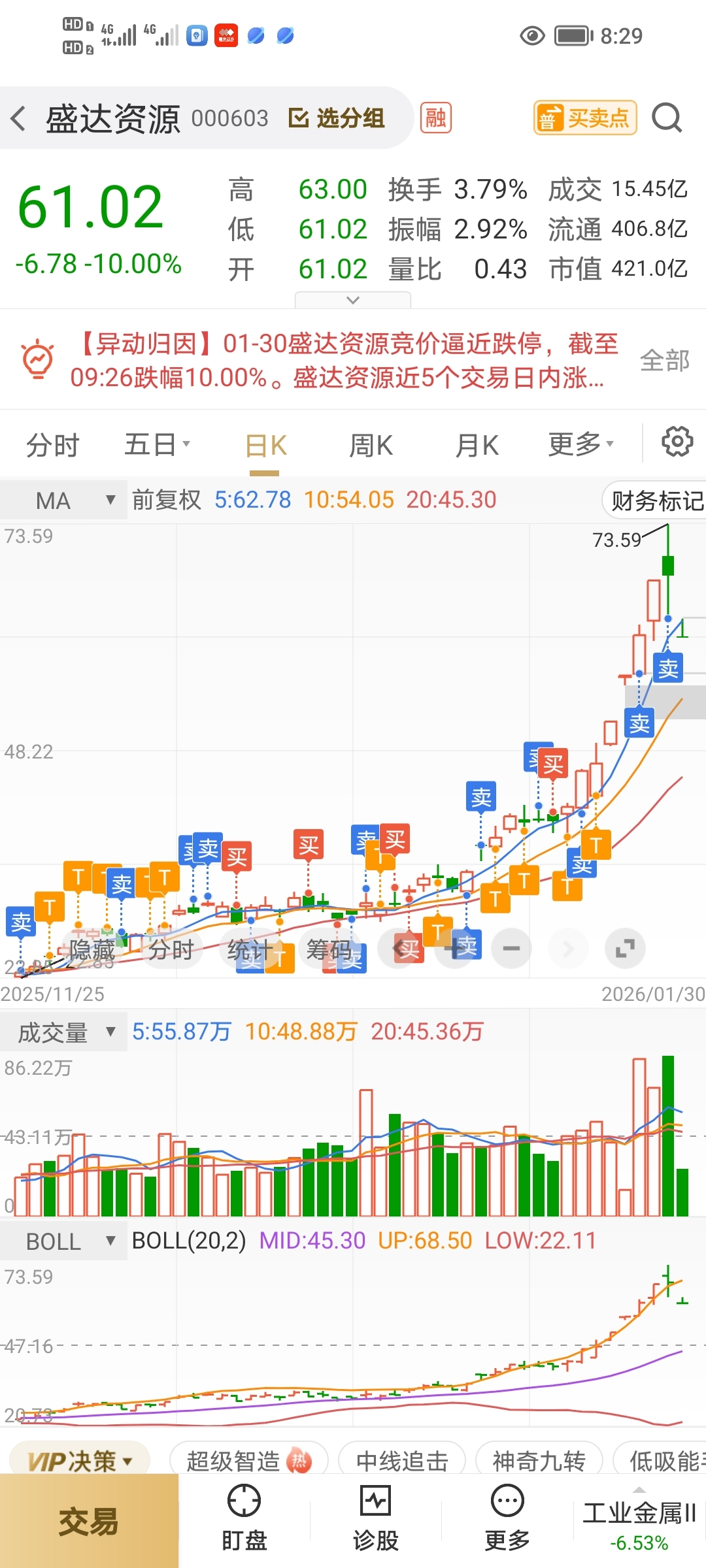Open the 诊股 stock diagnosis icon
The width and height of the screenshot is (706, 1568).
376,1518
